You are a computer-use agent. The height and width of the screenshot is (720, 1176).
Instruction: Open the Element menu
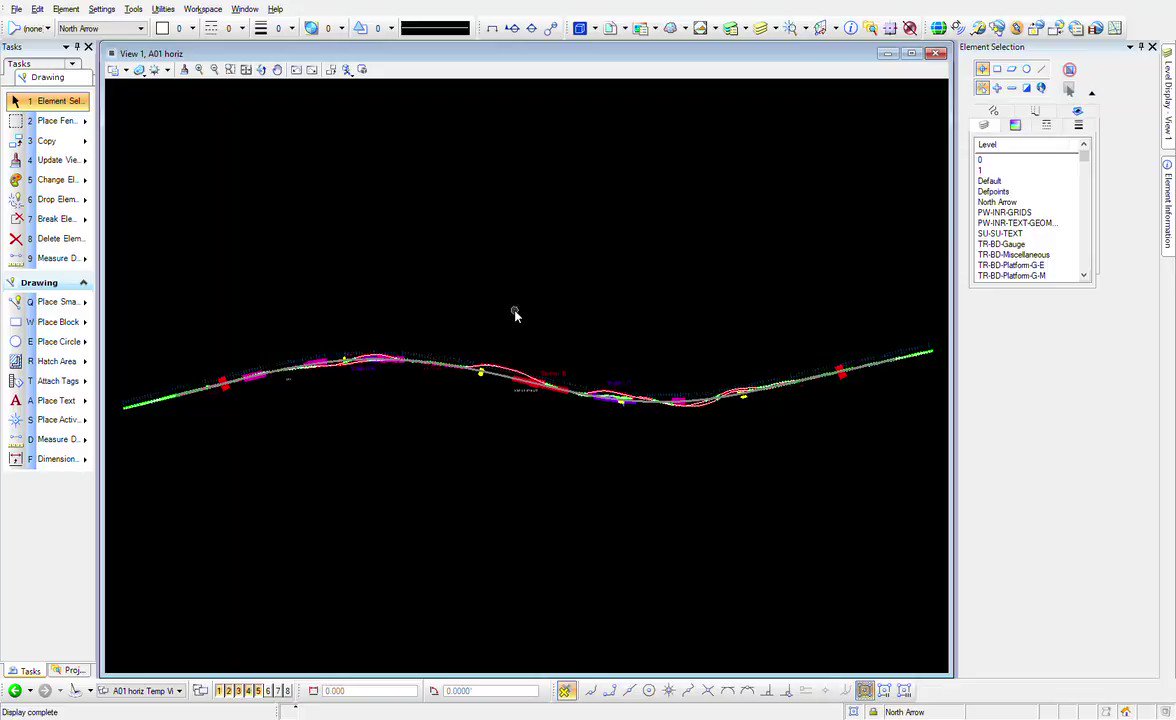pos(66,9)
